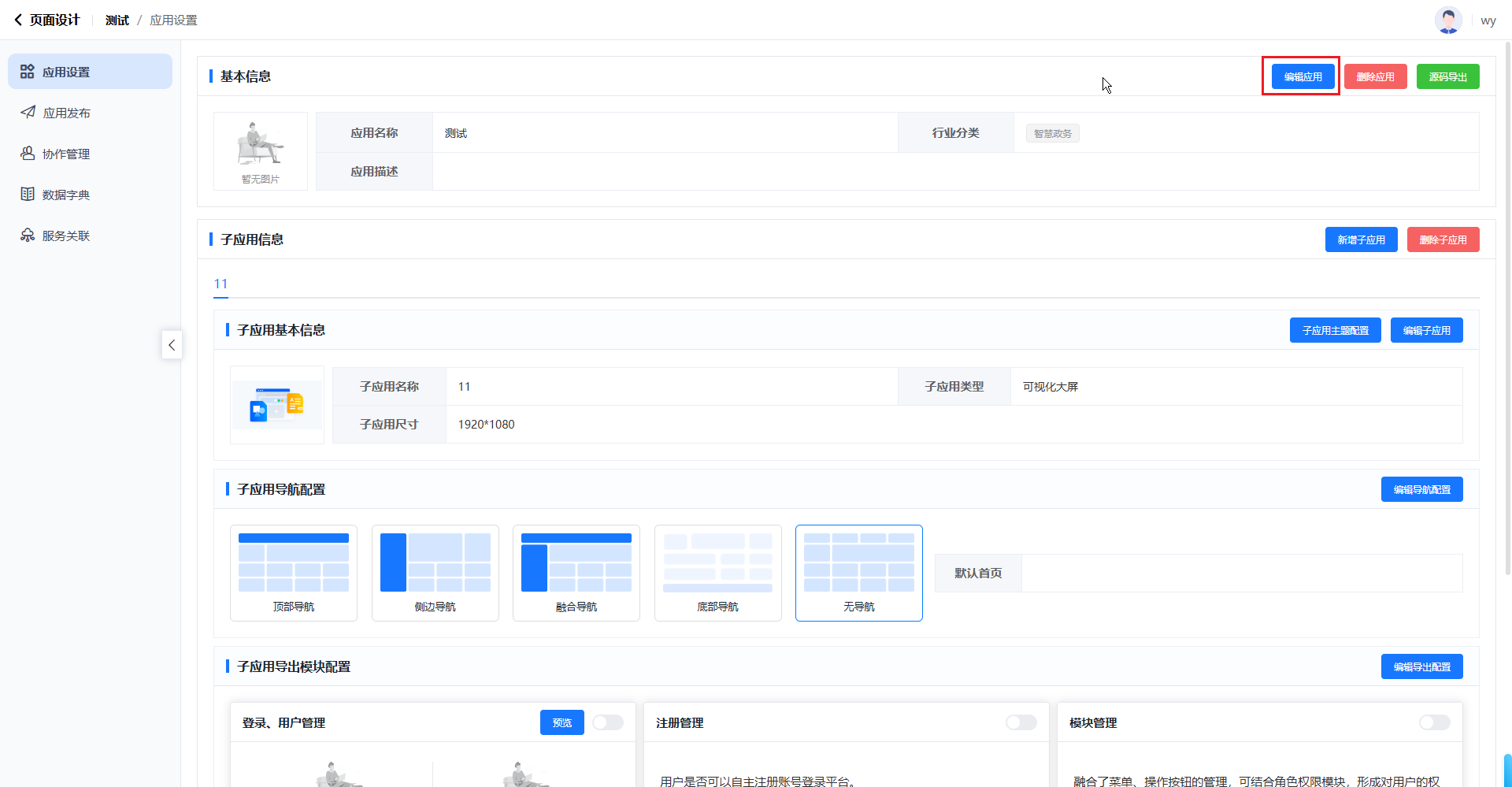Click the 默认首页 value field
Viewport: 1512px width, 787px height.
1241,573
